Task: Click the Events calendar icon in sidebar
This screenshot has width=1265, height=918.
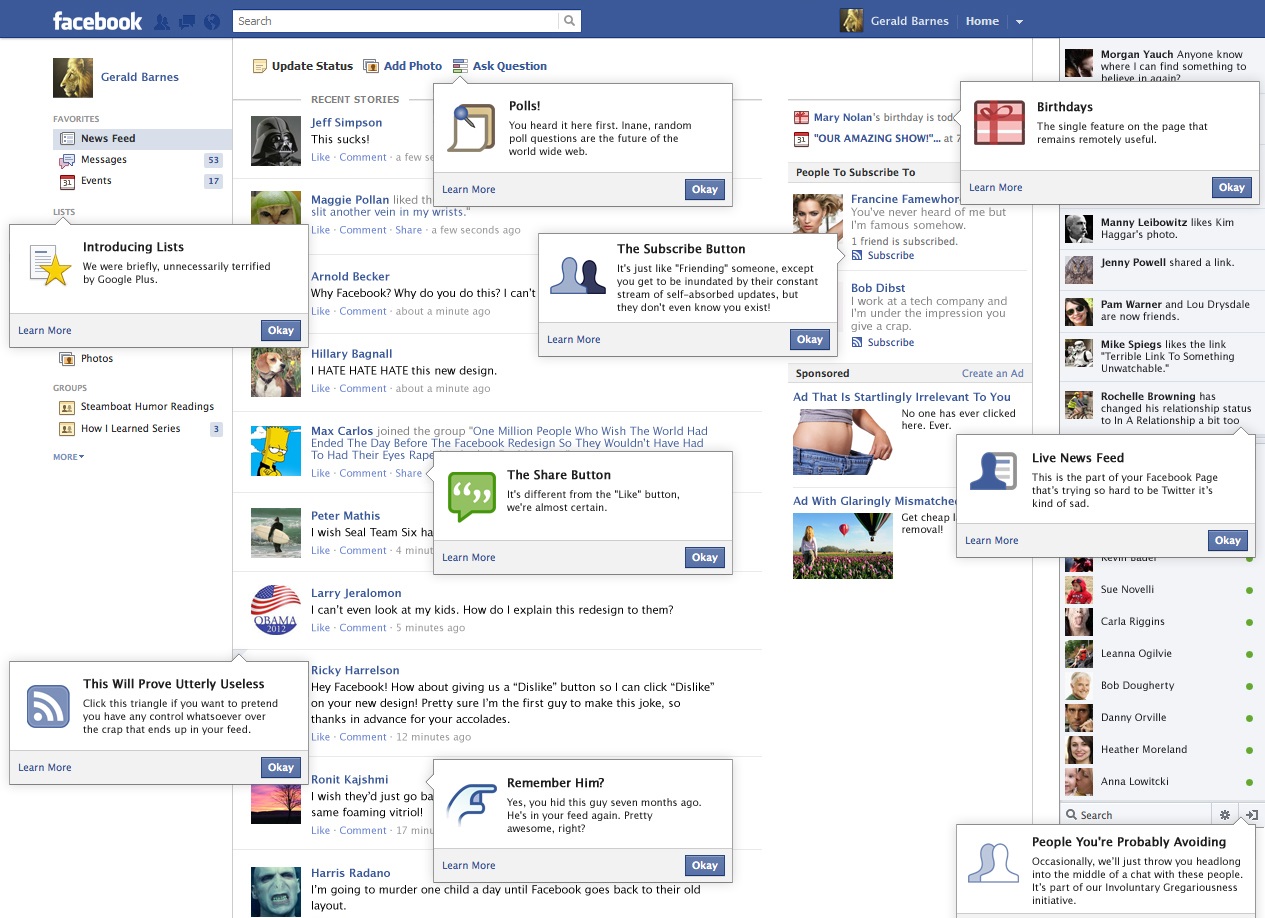Action: [x=67, y=181]
